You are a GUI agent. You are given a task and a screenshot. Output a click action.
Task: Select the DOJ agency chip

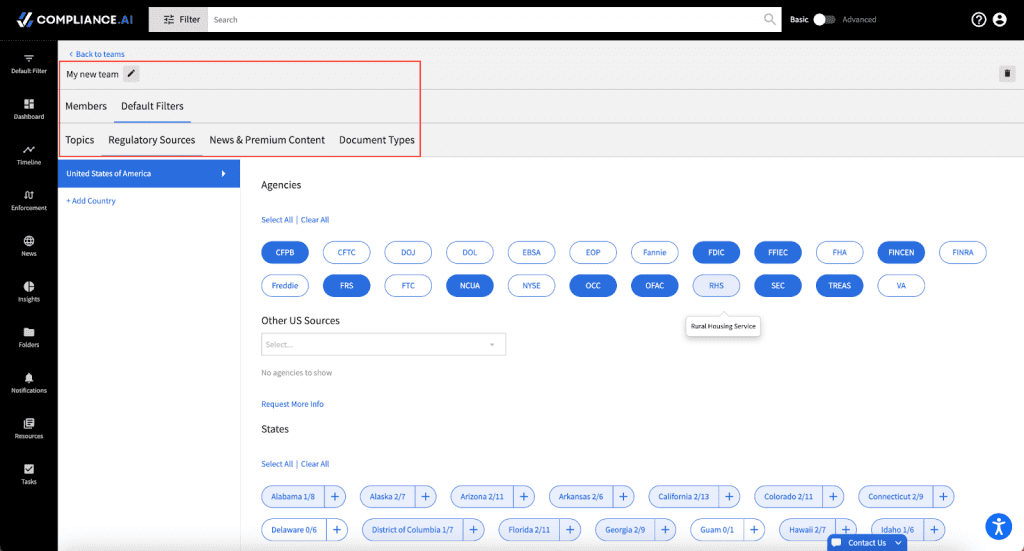408,253
